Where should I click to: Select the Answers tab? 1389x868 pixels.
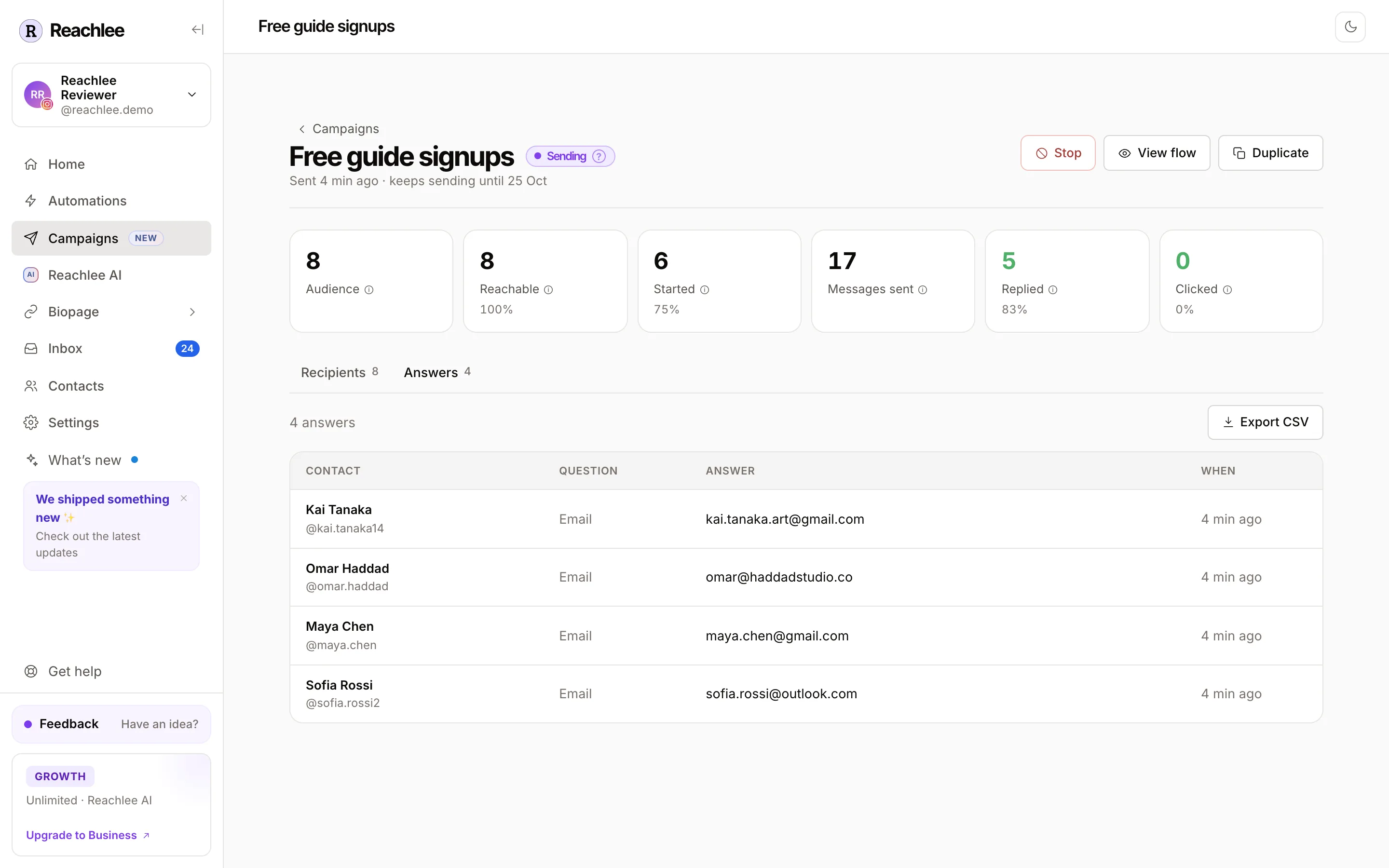[437, 373]
